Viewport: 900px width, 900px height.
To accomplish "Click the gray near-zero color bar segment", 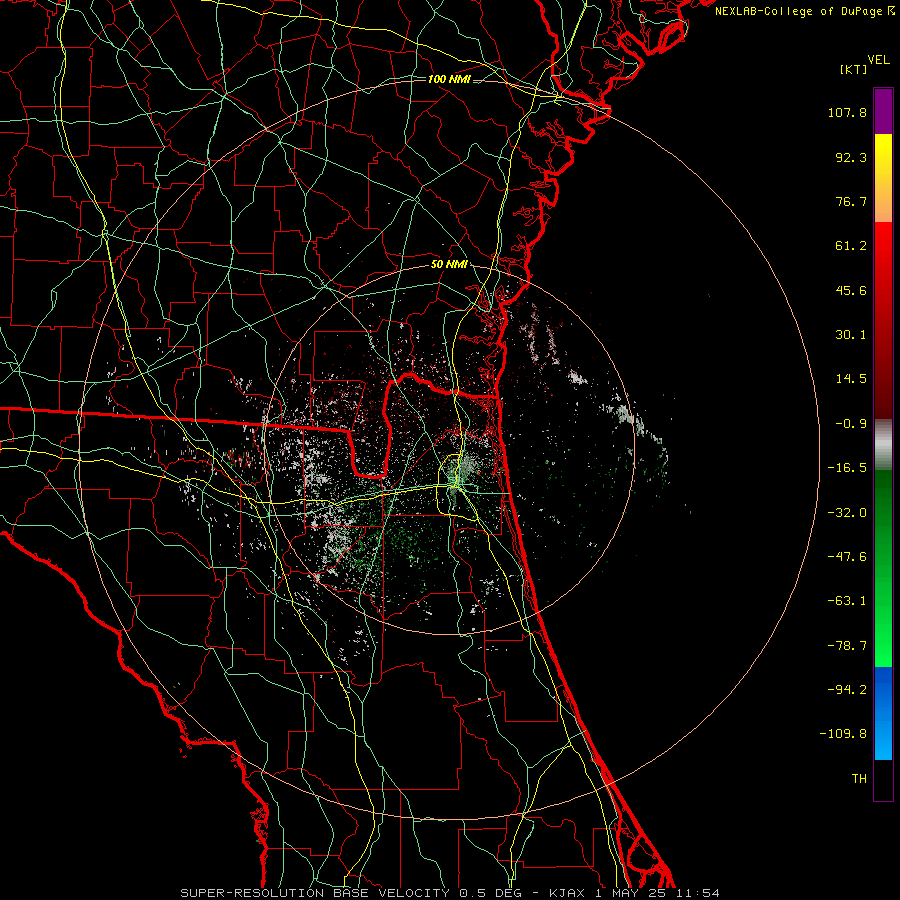I will (x=883, y=445).
